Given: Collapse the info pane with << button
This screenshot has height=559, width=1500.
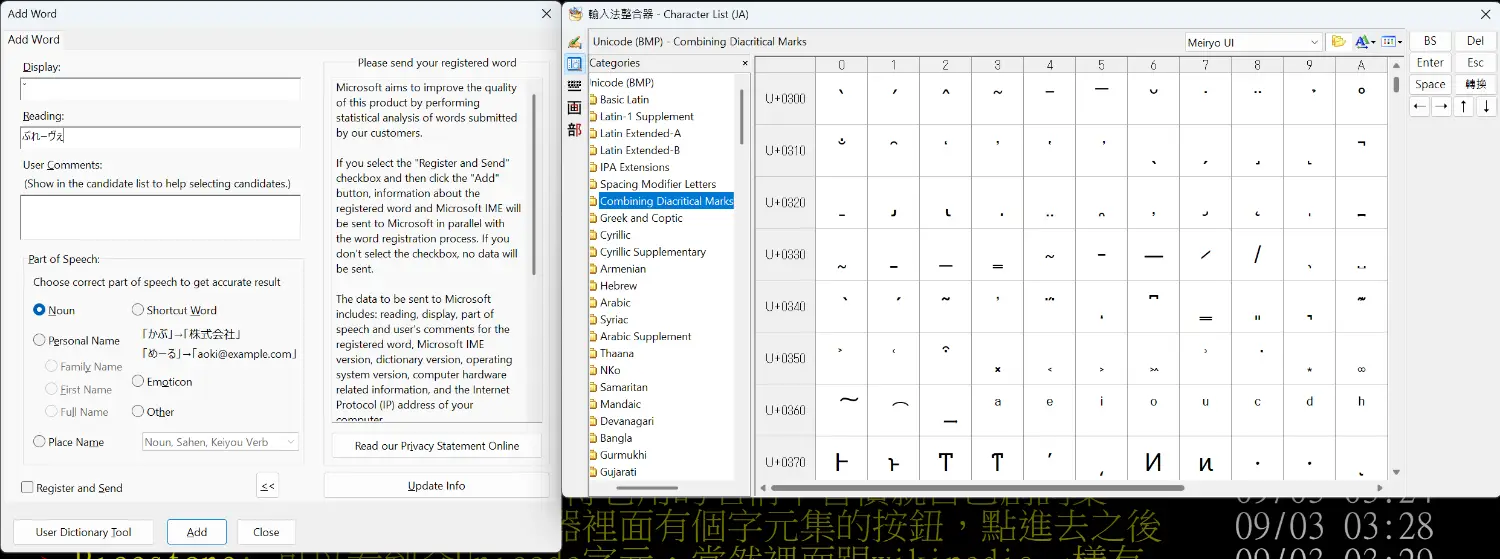Looking at the screenshot, I should [x=267, y=486].
